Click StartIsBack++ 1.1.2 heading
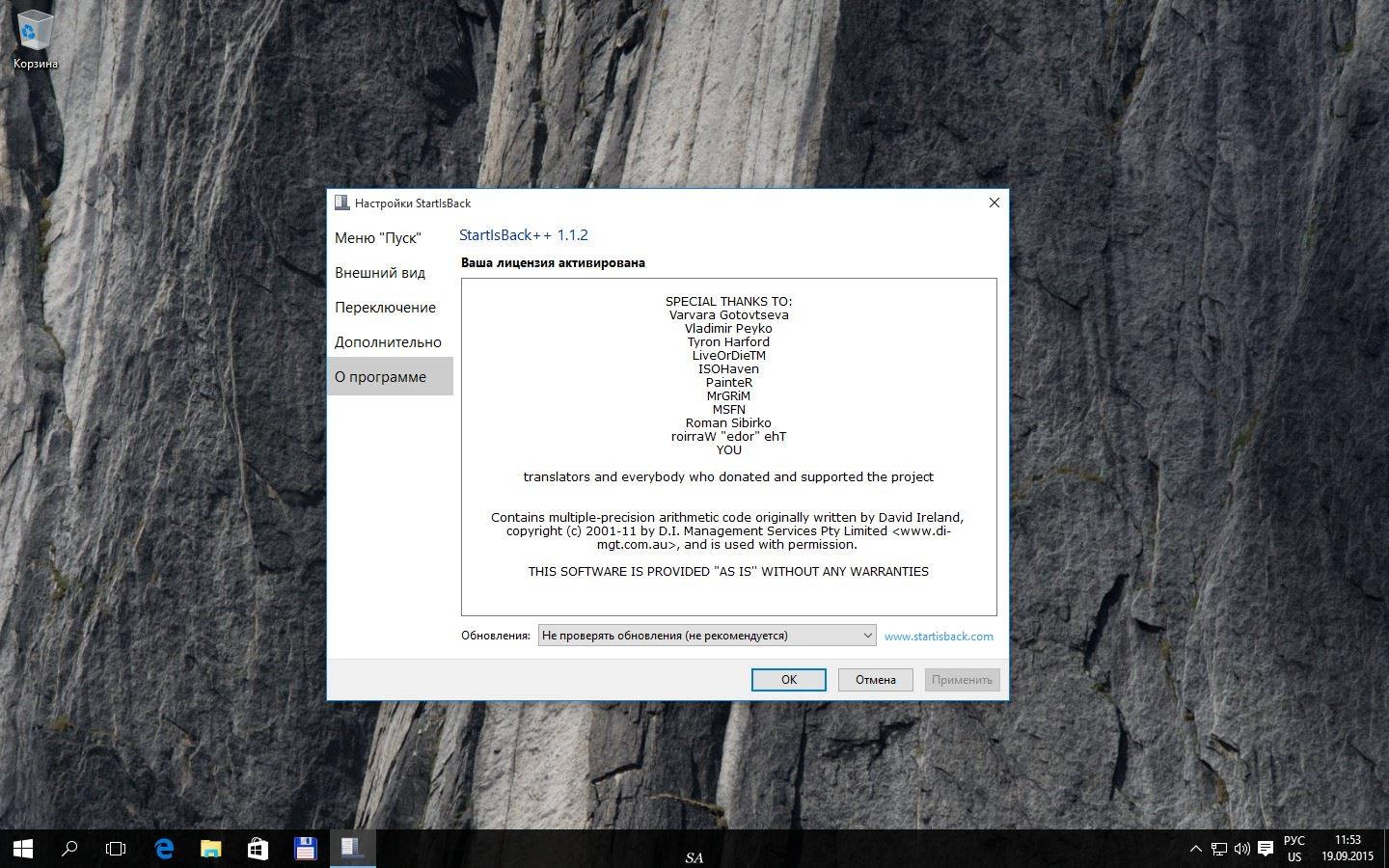 click(524, 235)
